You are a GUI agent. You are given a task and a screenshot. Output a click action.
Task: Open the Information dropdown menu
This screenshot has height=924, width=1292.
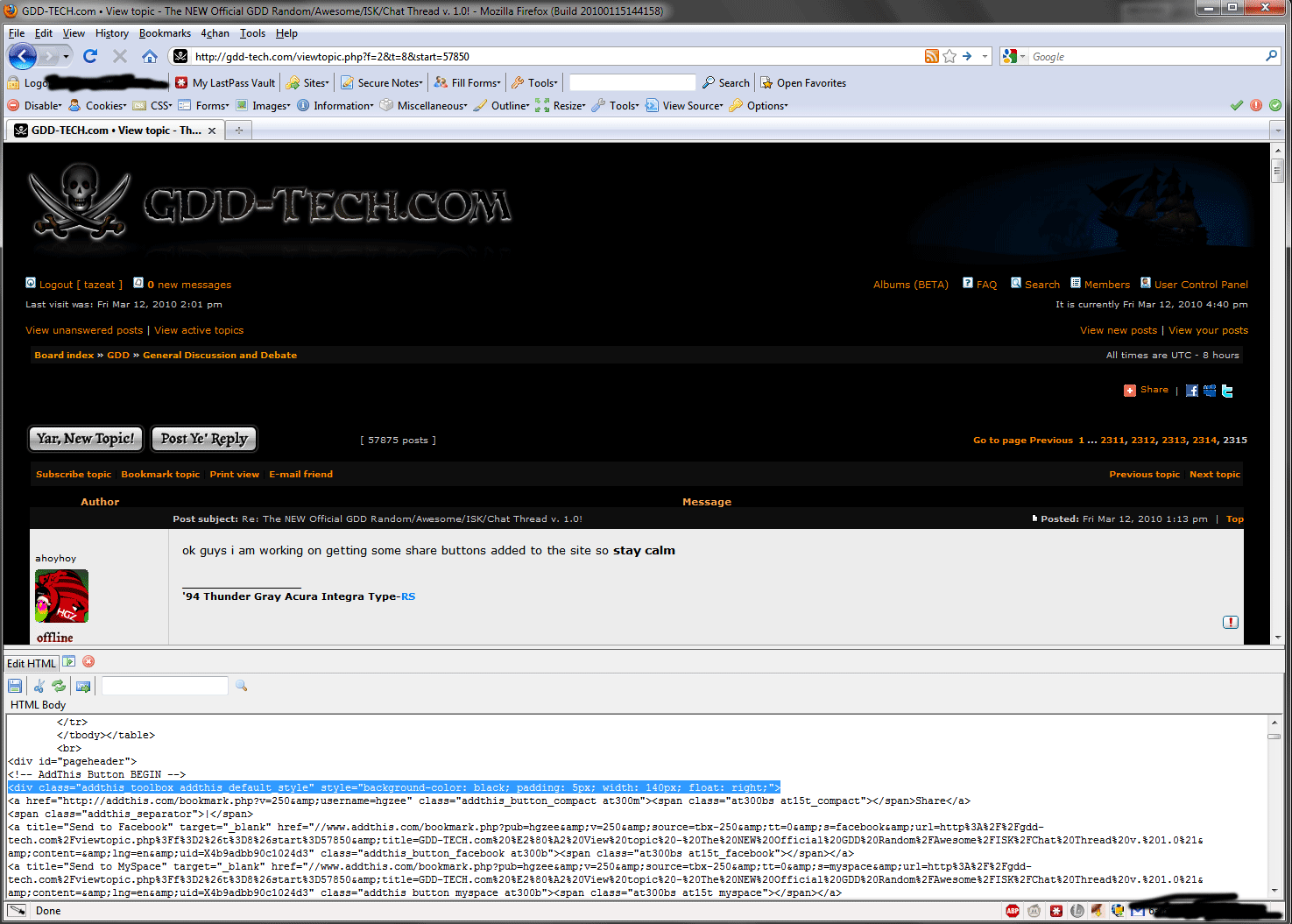point(335,106)
